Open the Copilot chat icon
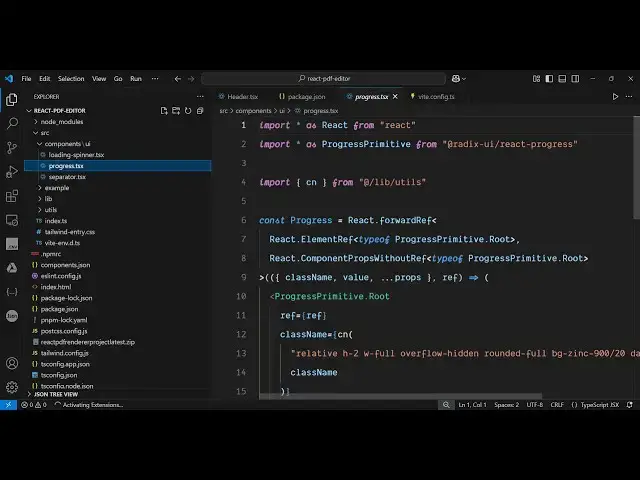 click(456, 79)
